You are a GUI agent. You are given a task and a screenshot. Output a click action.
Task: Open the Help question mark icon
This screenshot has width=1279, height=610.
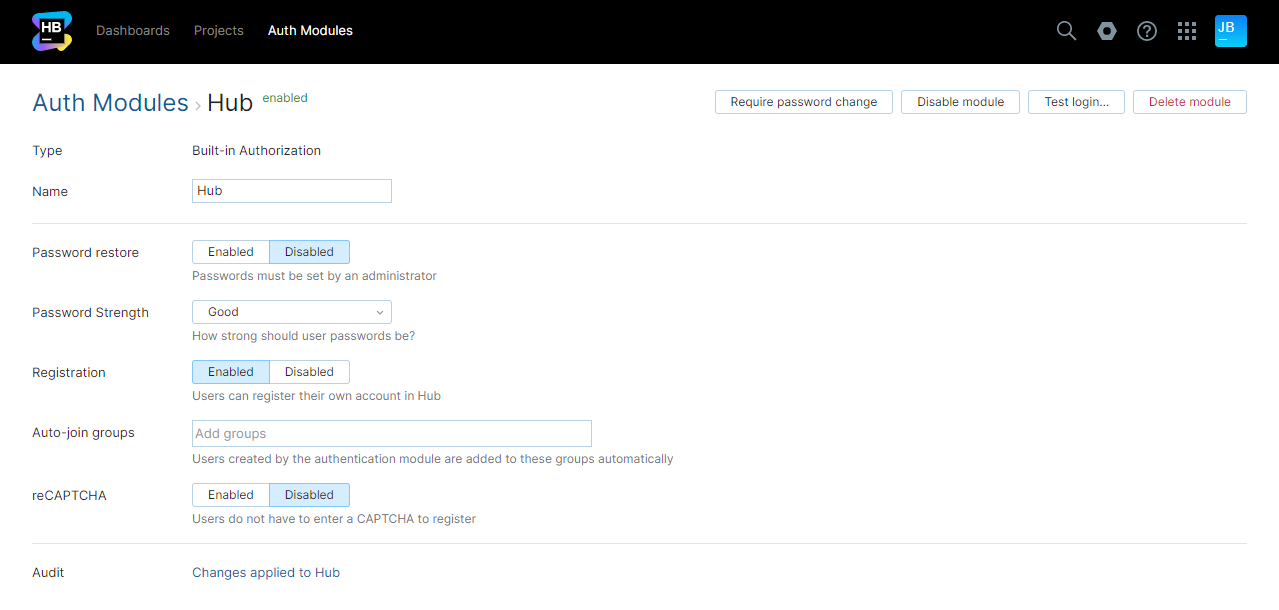click(1146, 31)
